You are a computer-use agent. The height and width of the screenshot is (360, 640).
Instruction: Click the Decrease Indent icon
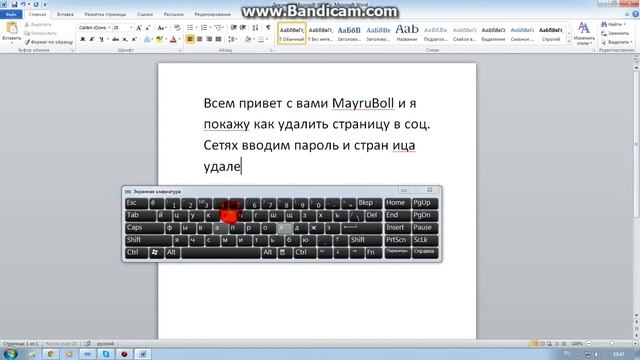coord(233,28)
